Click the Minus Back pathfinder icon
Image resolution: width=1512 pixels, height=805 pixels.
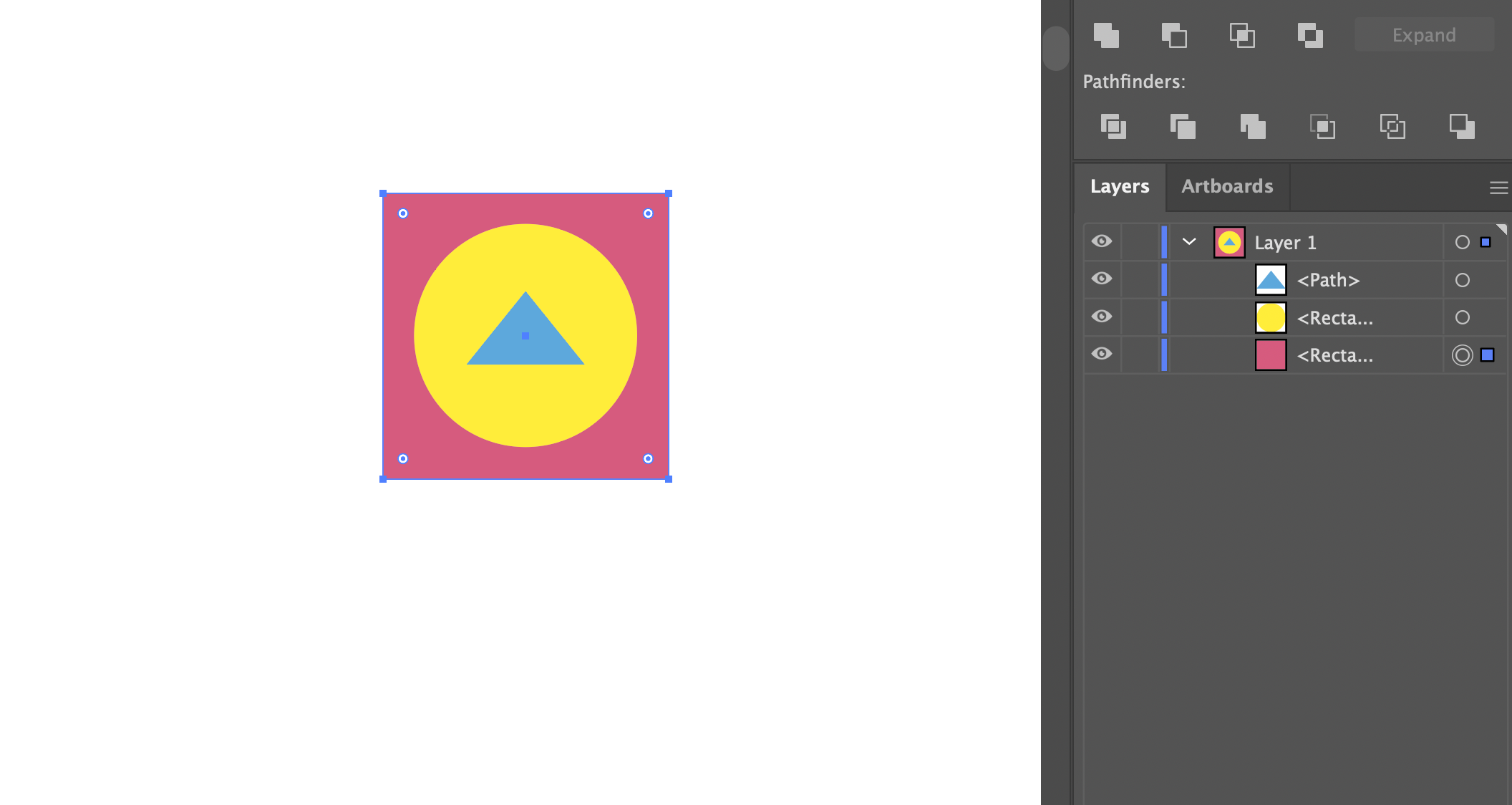point(1462,127)
